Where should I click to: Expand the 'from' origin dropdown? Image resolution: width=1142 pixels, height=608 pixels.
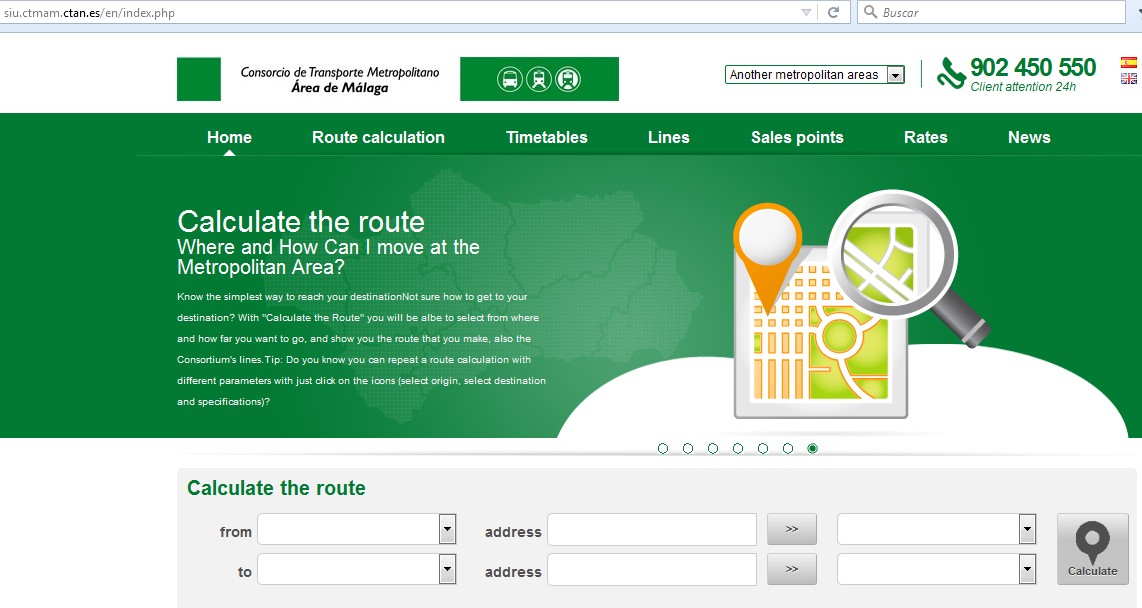click(x=447, y=530)
